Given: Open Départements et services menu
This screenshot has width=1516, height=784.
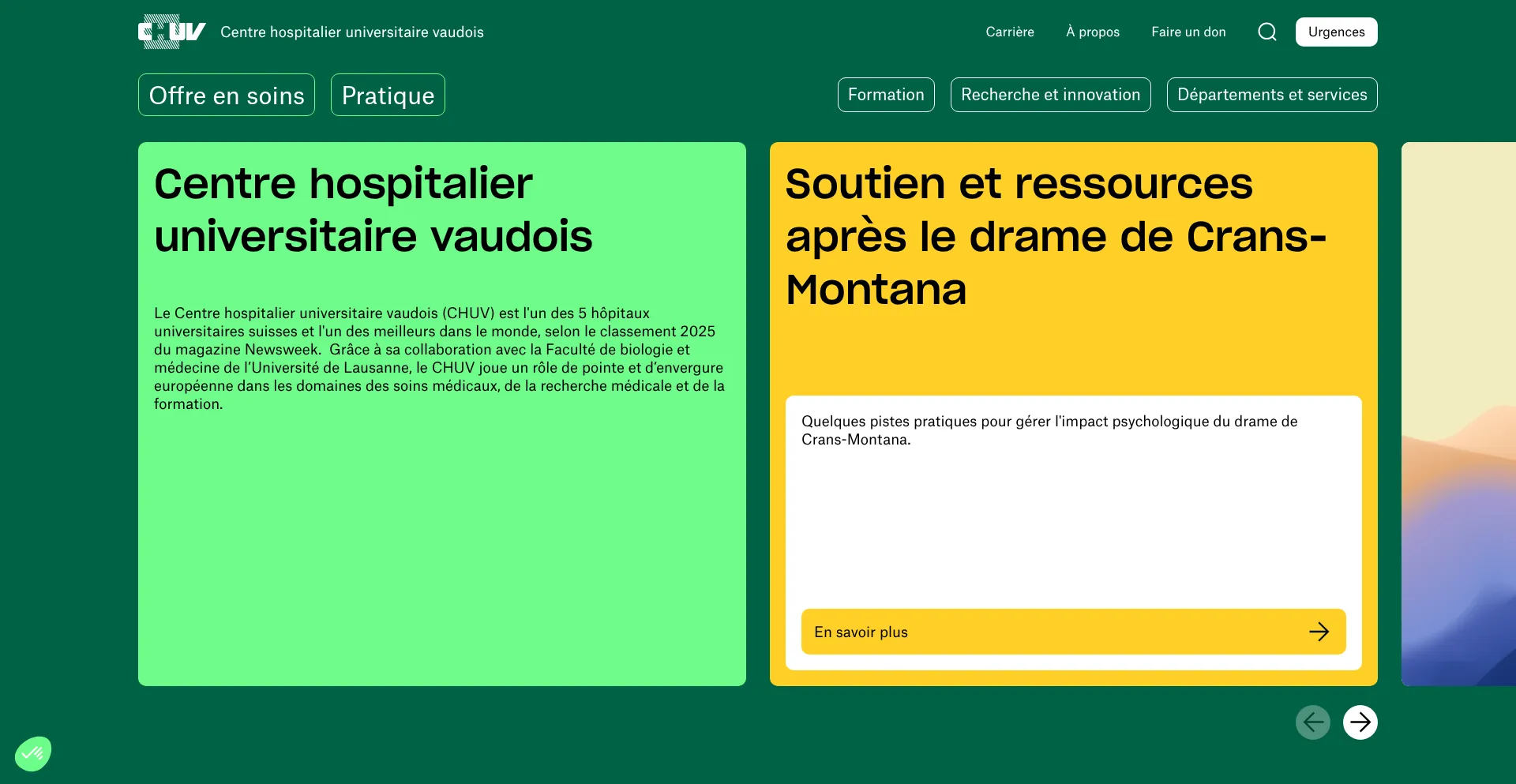Looking at the screenshot, I should point(1272,95).
